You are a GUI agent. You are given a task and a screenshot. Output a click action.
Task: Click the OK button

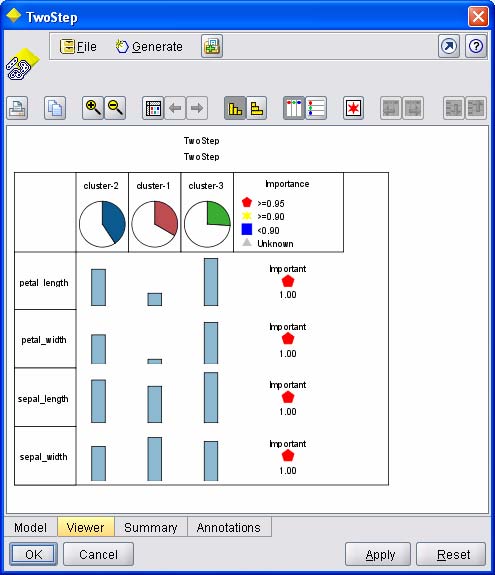pyautogui.click(x=33, y=554)
